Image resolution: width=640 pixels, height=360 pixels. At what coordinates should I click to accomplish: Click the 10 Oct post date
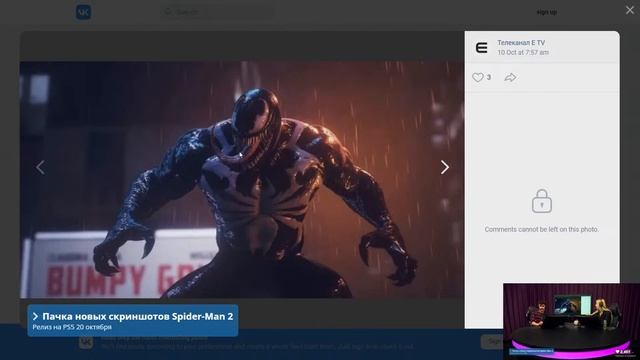coord(523,52)
